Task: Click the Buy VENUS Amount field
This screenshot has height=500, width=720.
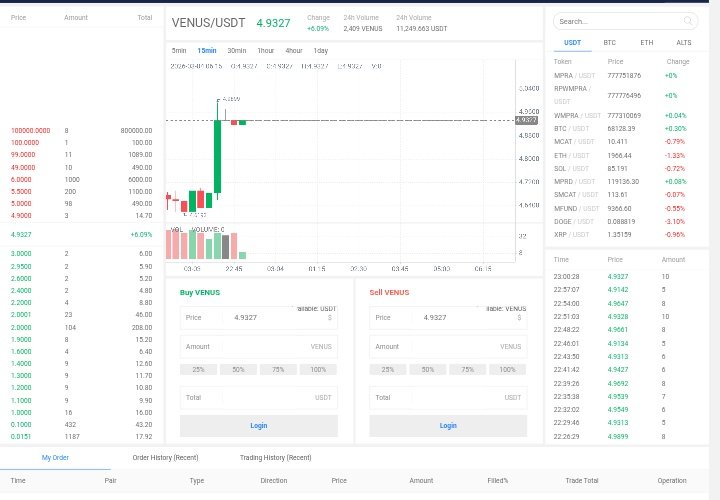Action: (x=259, y=347)
